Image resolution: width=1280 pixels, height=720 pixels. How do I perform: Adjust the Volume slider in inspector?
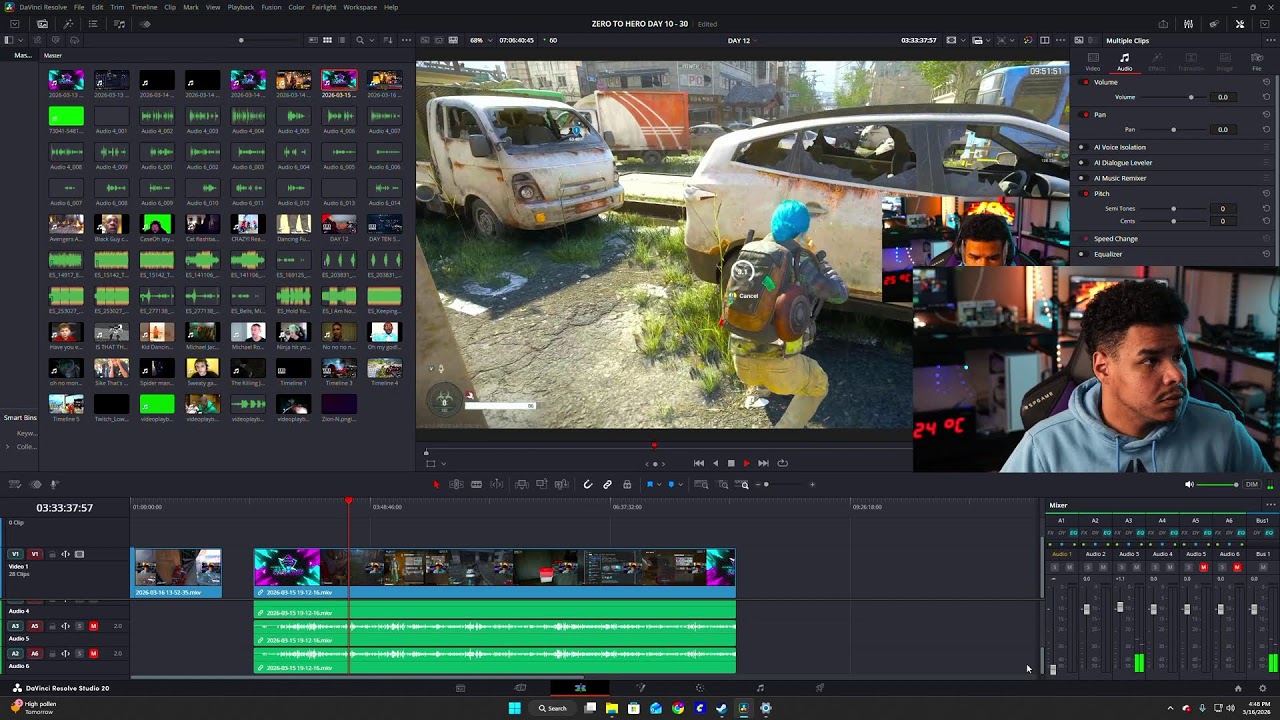1174,97
